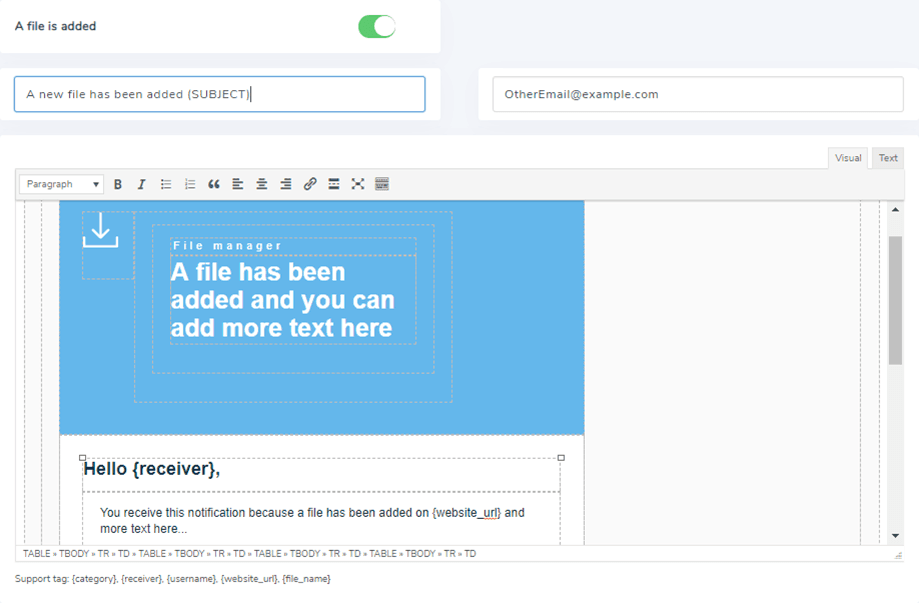Align text left
The height and width of the screenshot is (603, 920).
pyautogui.click(x=238, y=184)
